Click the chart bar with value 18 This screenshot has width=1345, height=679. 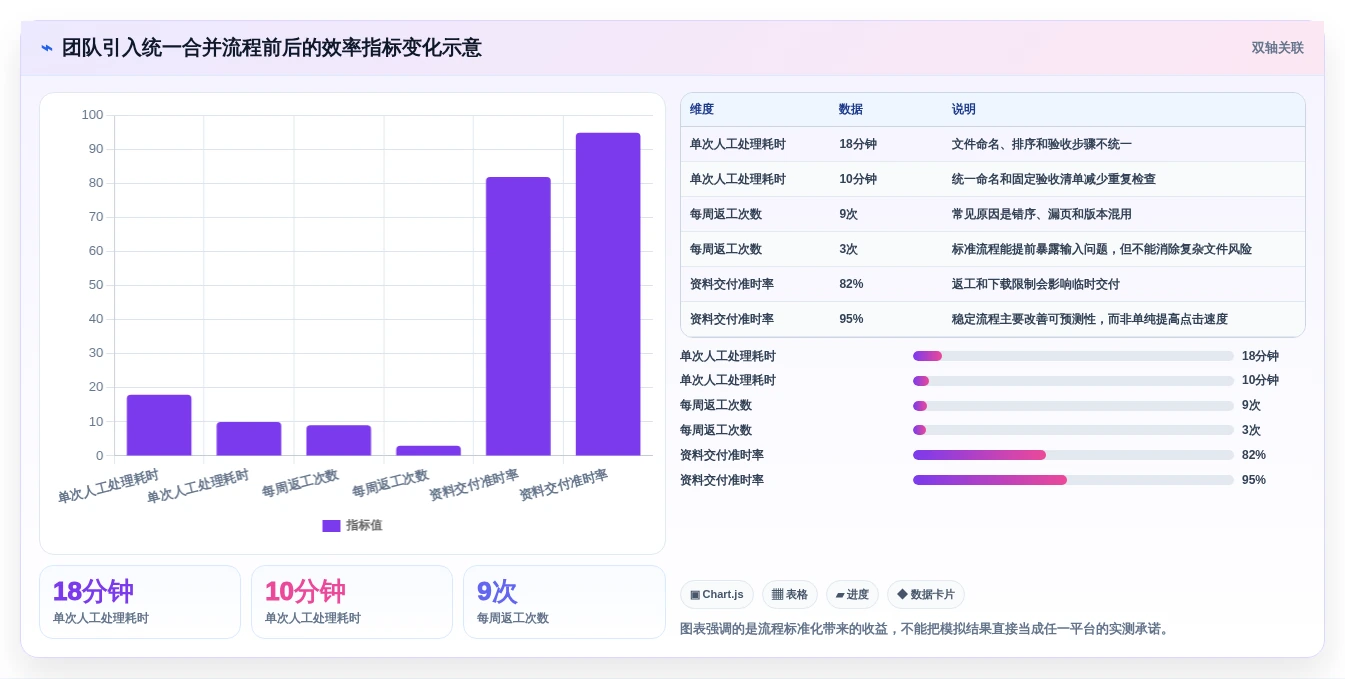click(159, 425)
